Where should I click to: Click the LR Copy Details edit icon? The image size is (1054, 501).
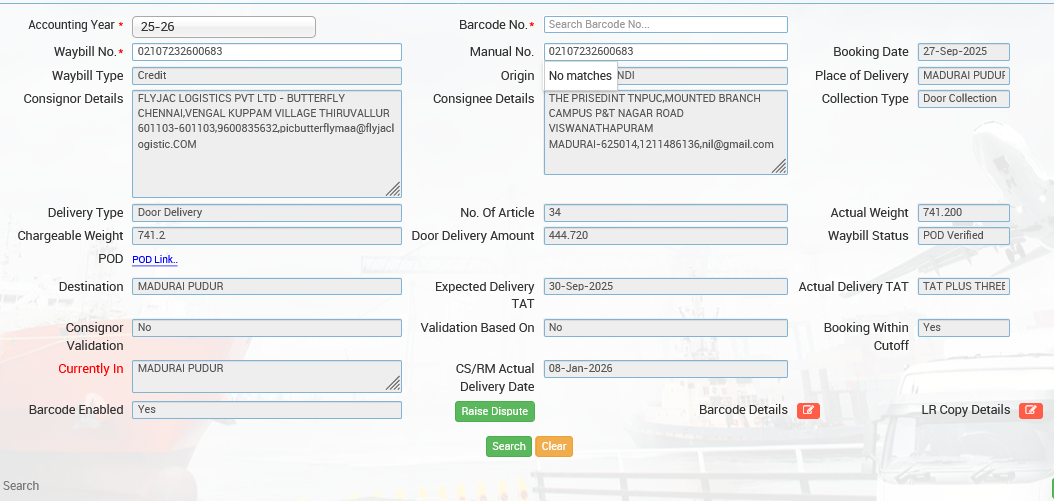click(x=1030, y=410)
